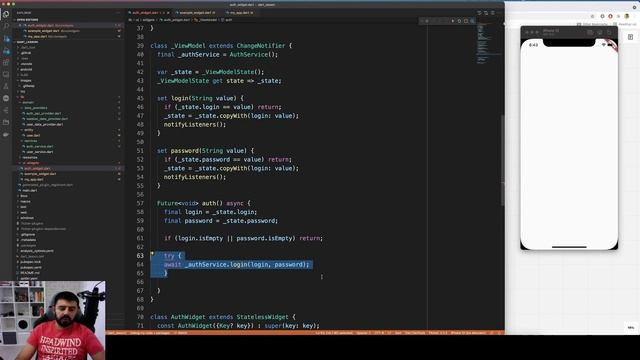Image resolution: width=640 pixels, height=360 pixels.
Task: Click the Continue play icon in debug toolbar
Action: (453, 21)
